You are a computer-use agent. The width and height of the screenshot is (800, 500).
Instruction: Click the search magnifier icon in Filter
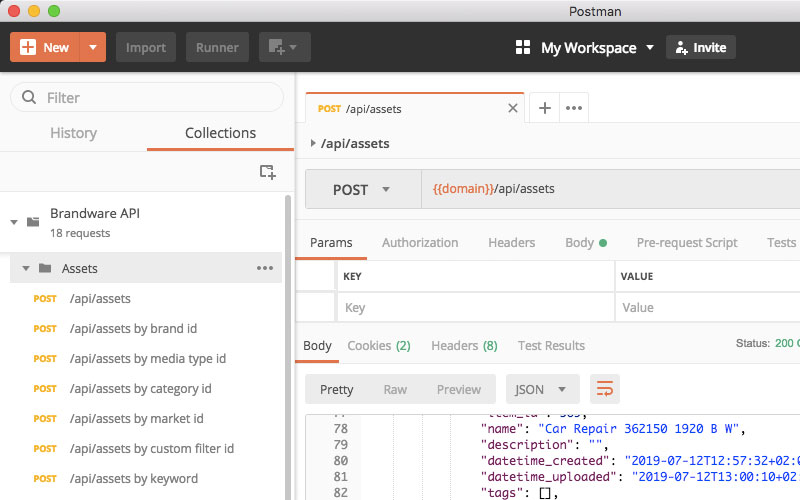(x=29, y=97)
